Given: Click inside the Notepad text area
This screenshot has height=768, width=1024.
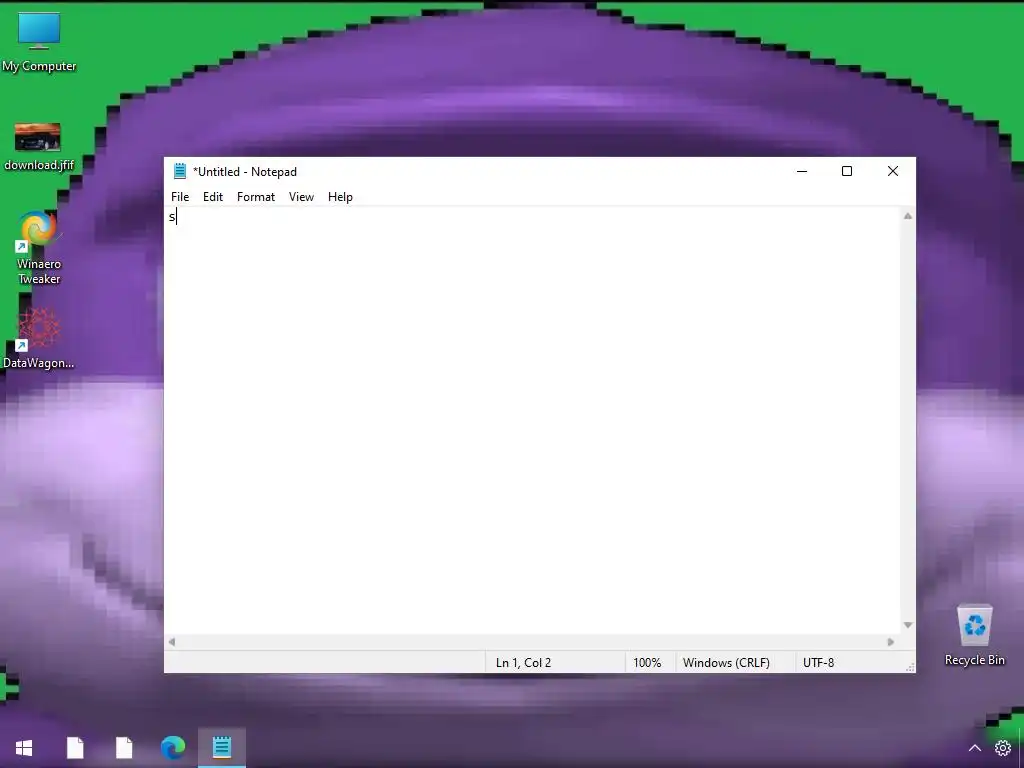Looking at the screenshot, I should tap(532, 421).
